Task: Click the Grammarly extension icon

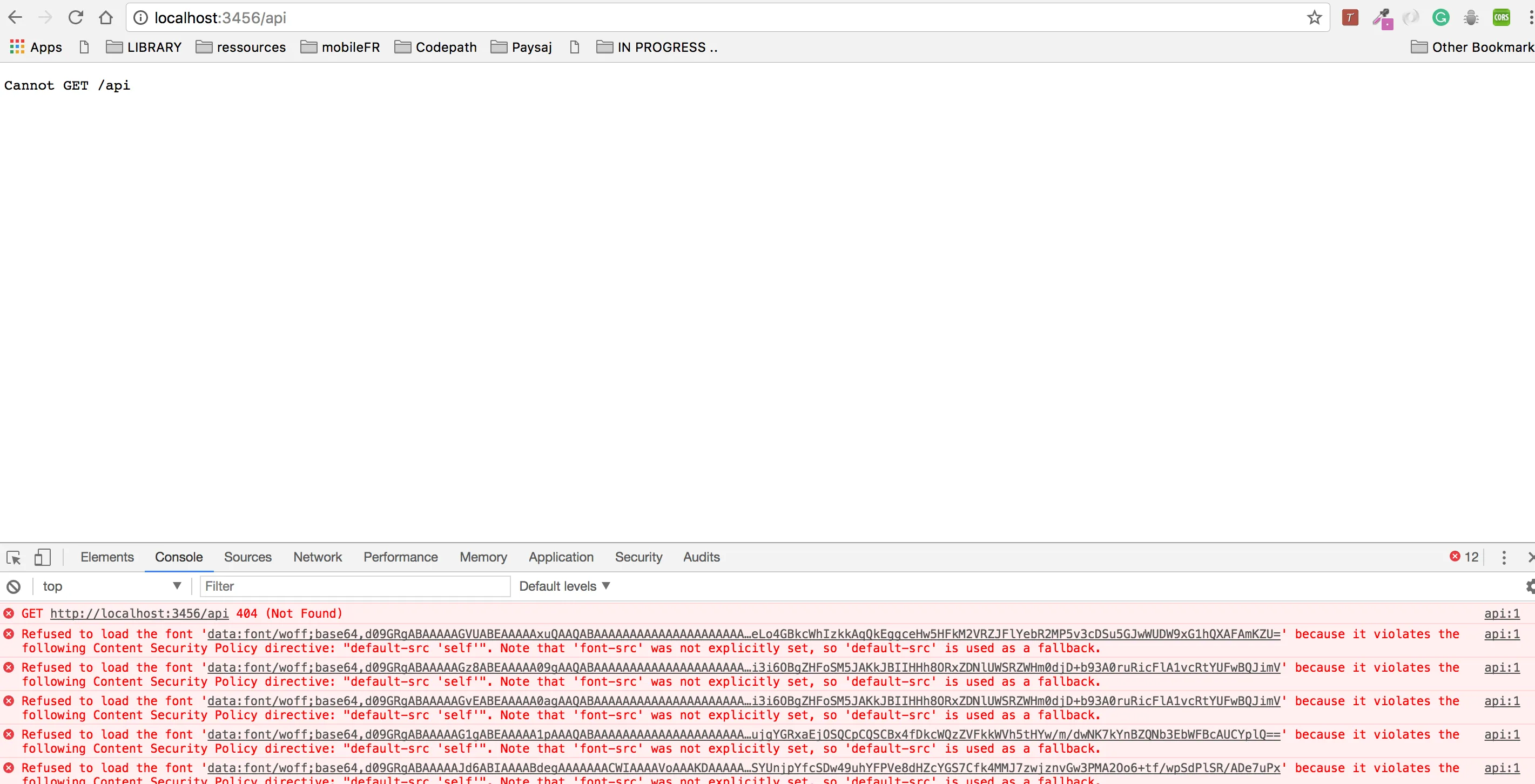Action: point(1440,17)
